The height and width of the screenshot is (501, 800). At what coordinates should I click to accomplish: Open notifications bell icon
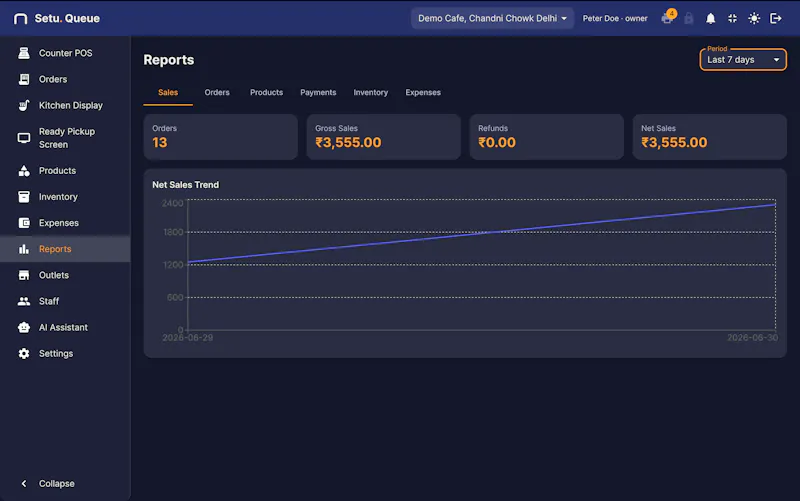tap(710, 19)
